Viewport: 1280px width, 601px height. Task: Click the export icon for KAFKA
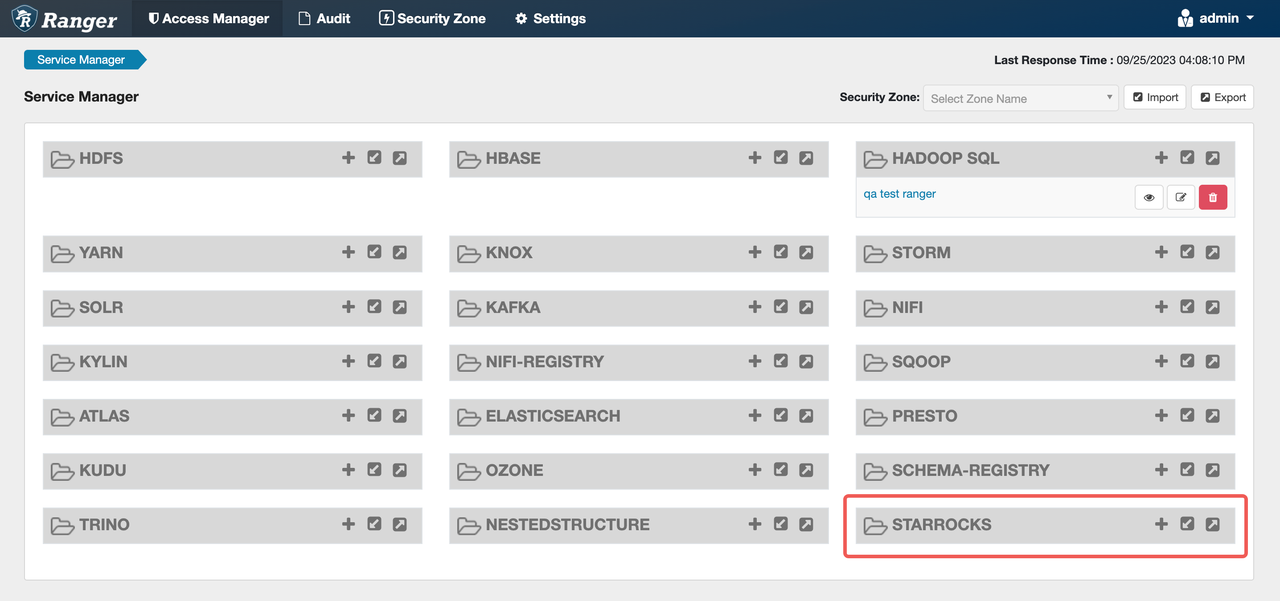pyautogui.click(x=806, y=307)
